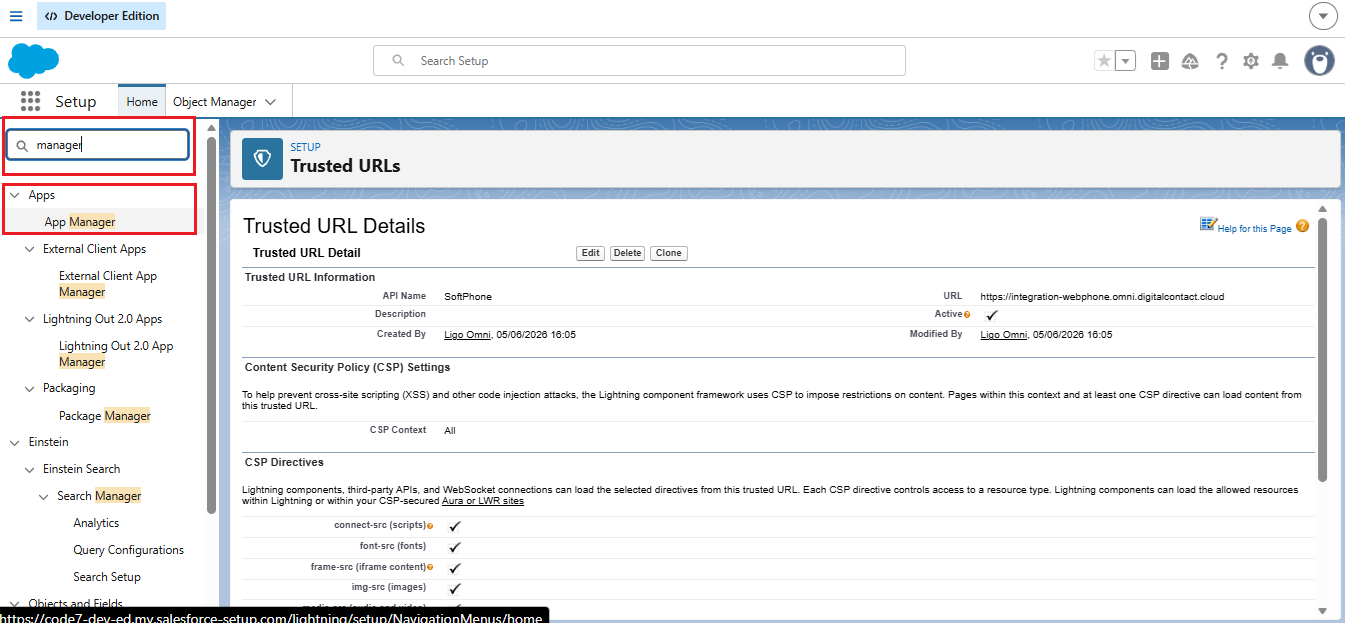Click the magnifier icon in Quick Find
Screen dimensions: 1345x623
[22, 145]
